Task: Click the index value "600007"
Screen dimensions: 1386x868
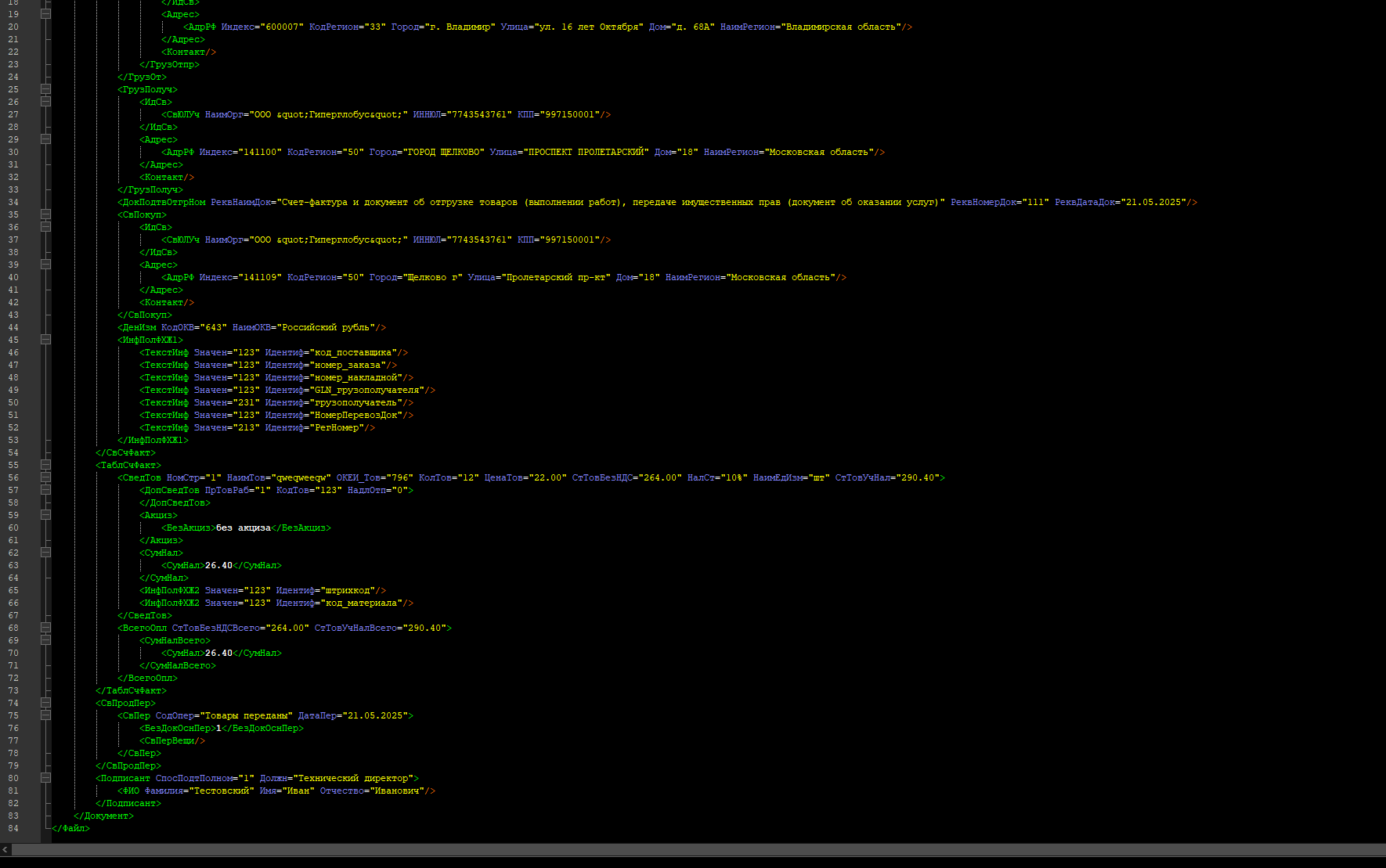Action: click(x=282, y=27)
